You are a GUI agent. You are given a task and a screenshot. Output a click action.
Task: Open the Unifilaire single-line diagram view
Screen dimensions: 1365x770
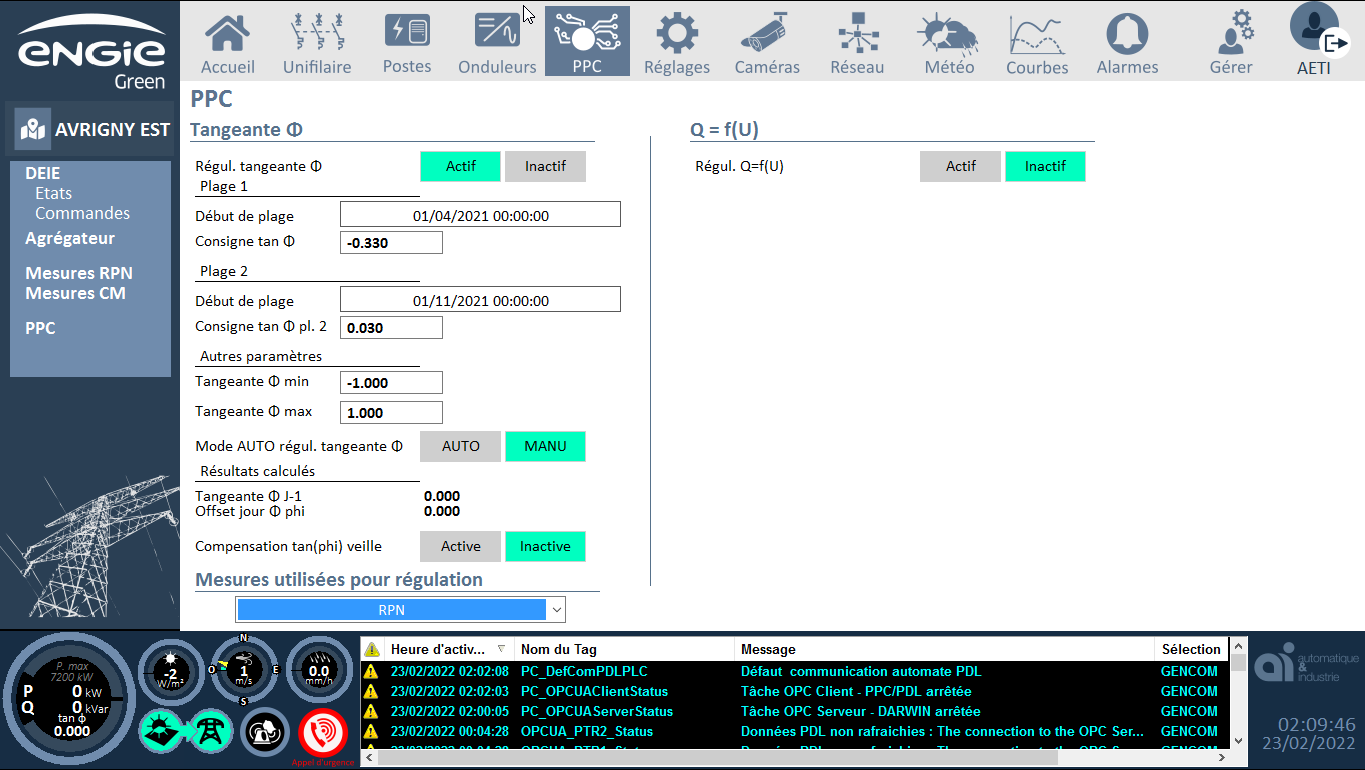pos(317,43)
